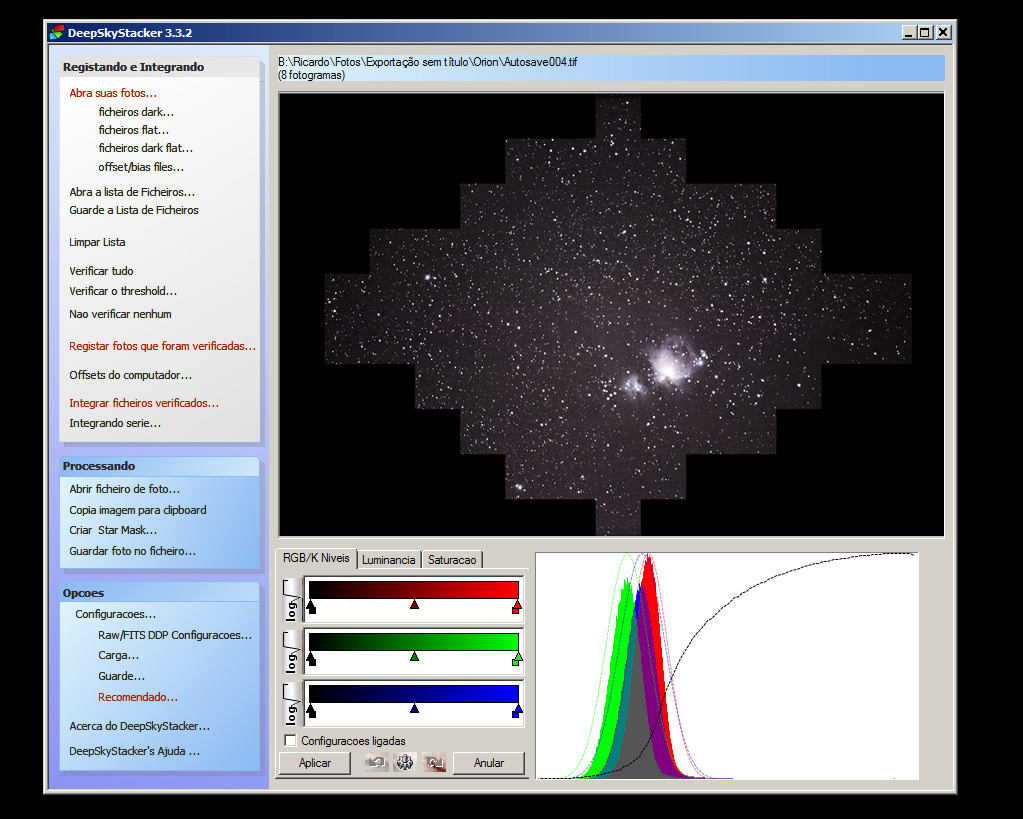Click Abra a lista de Ficheiros

132,192
